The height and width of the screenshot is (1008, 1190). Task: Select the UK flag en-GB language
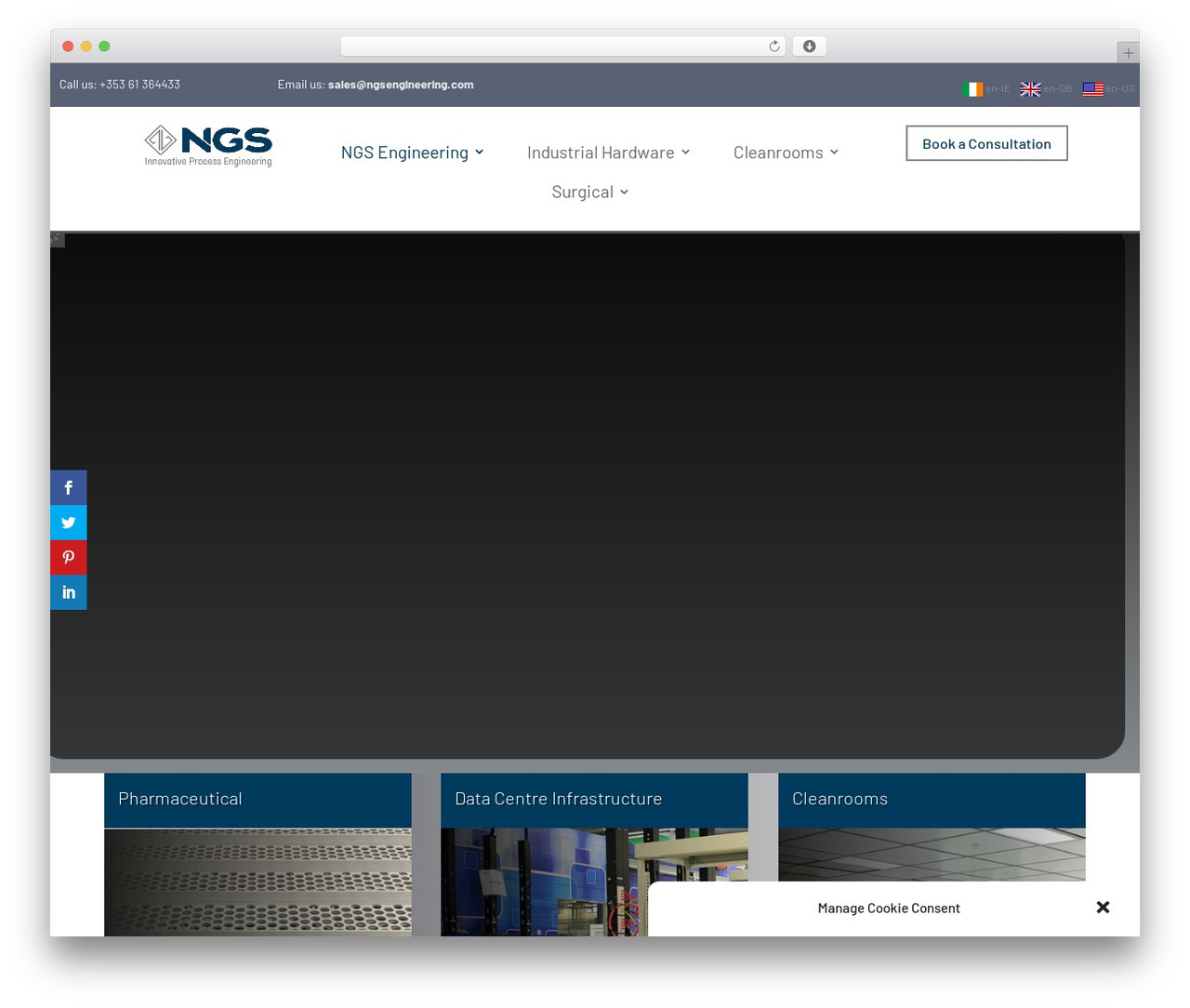click(1046, 89)
